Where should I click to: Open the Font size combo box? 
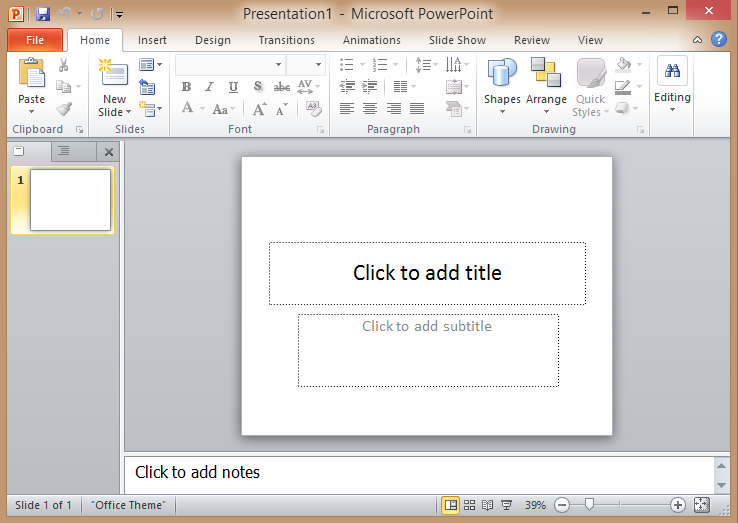305,64
